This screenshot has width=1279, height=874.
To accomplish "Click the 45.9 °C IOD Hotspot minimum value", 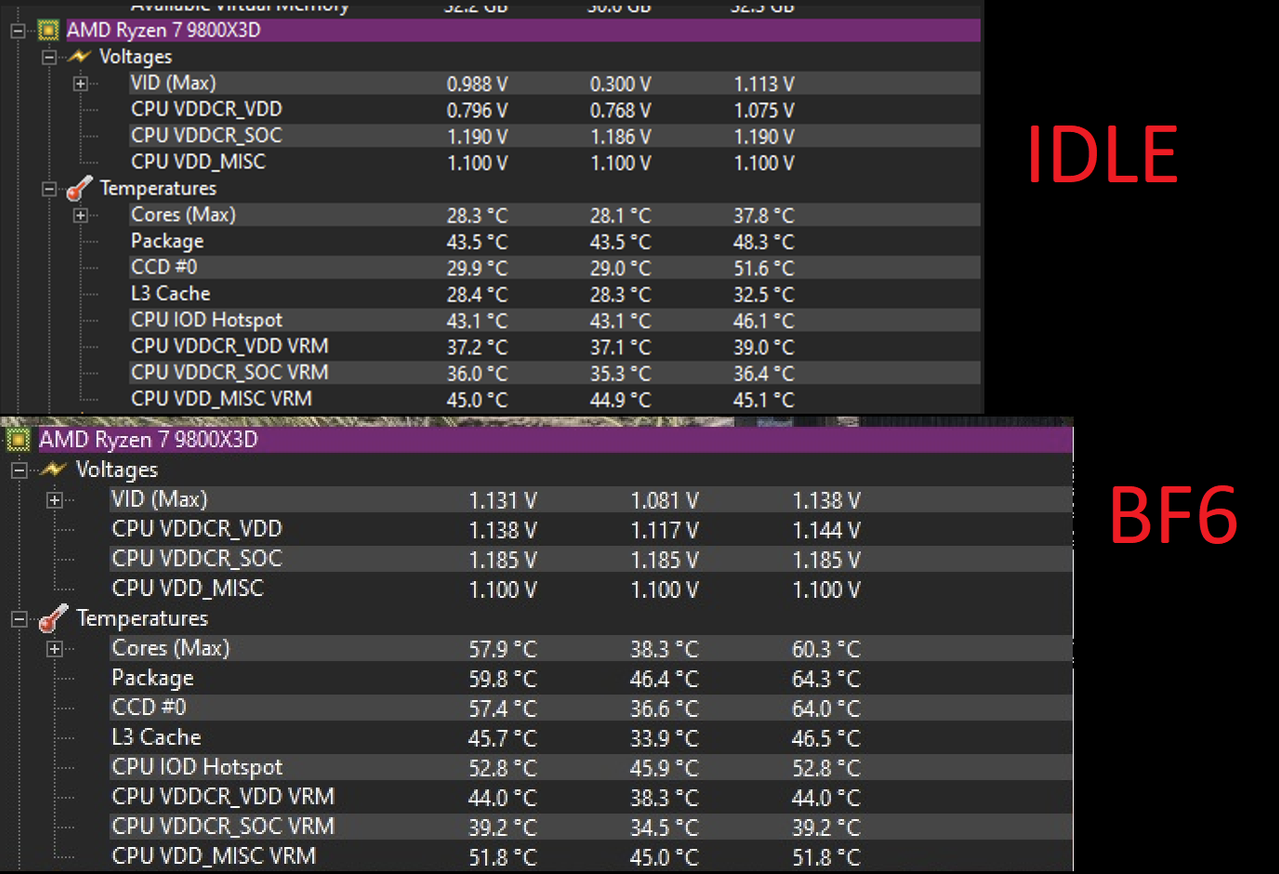I will click(x=664, y=769).
